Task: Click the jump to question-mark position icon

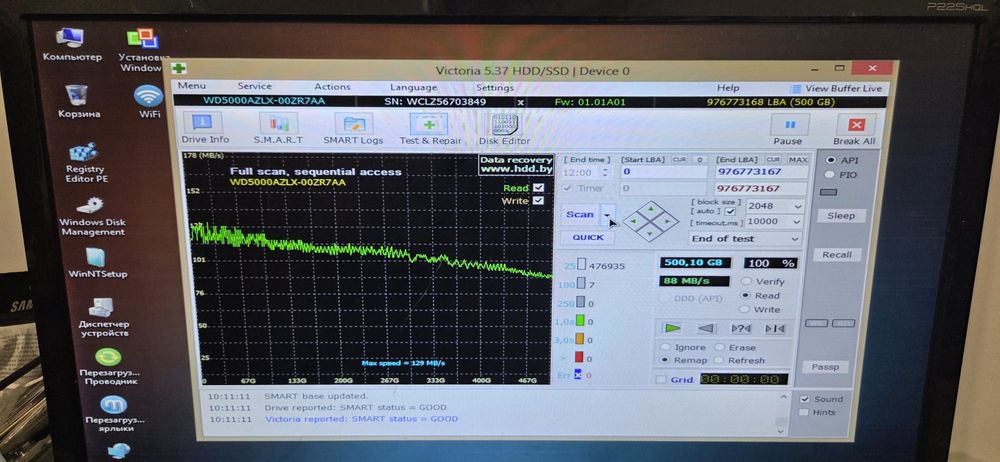Action: [x=740, y=328]
